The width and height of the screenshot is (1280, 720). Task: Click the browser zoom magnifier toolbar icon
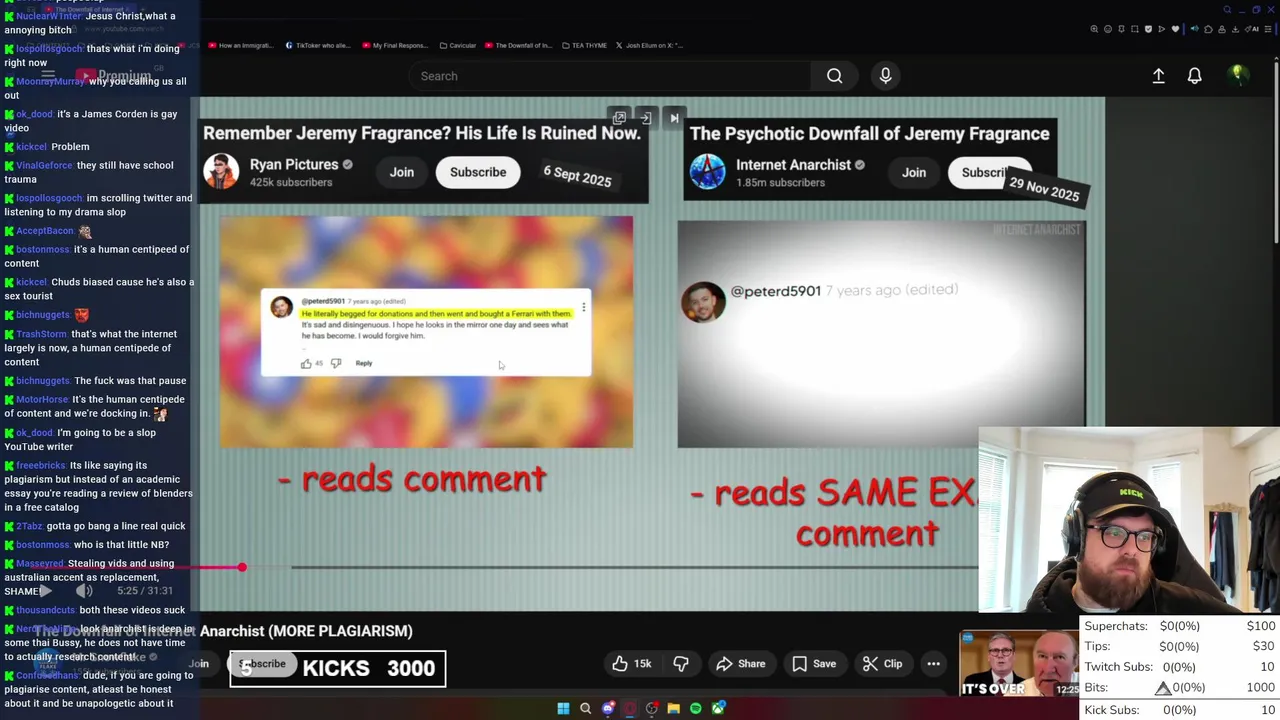[x=1094, y=29]
